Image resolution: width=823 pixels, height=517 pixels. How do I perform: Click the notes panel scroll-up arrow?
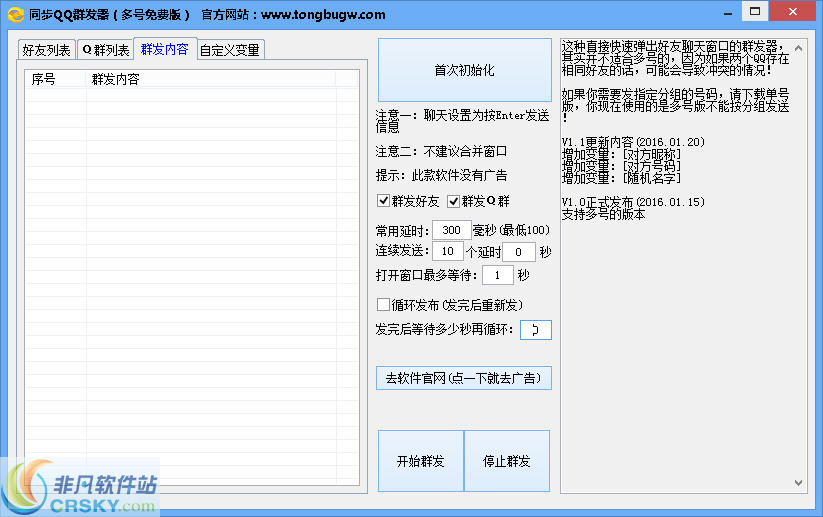click(x=798, y=48)
